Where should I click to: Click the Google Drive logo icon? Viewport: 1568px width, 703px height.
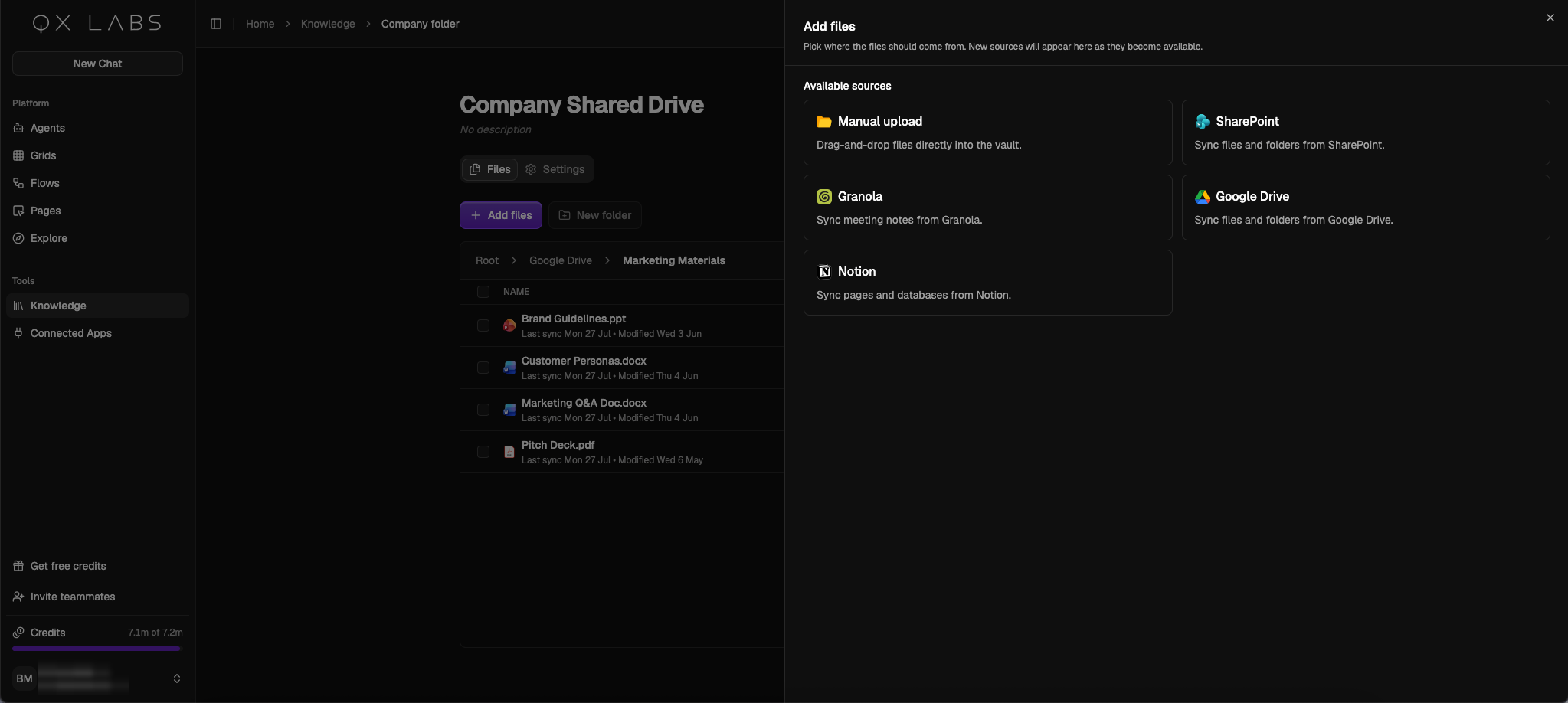click(1203, 197)
